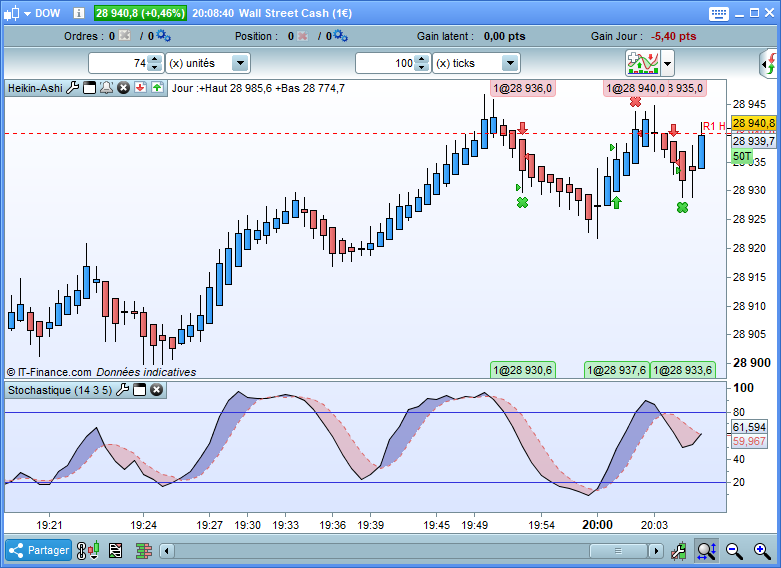Click the 50T timeframe tag on price axis
This screenshot has height=568, width=781.
(742, 156)
